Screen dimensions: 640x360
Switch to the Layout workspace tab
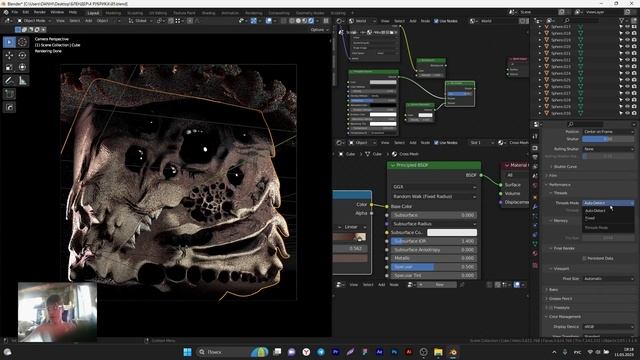(93, 13)
